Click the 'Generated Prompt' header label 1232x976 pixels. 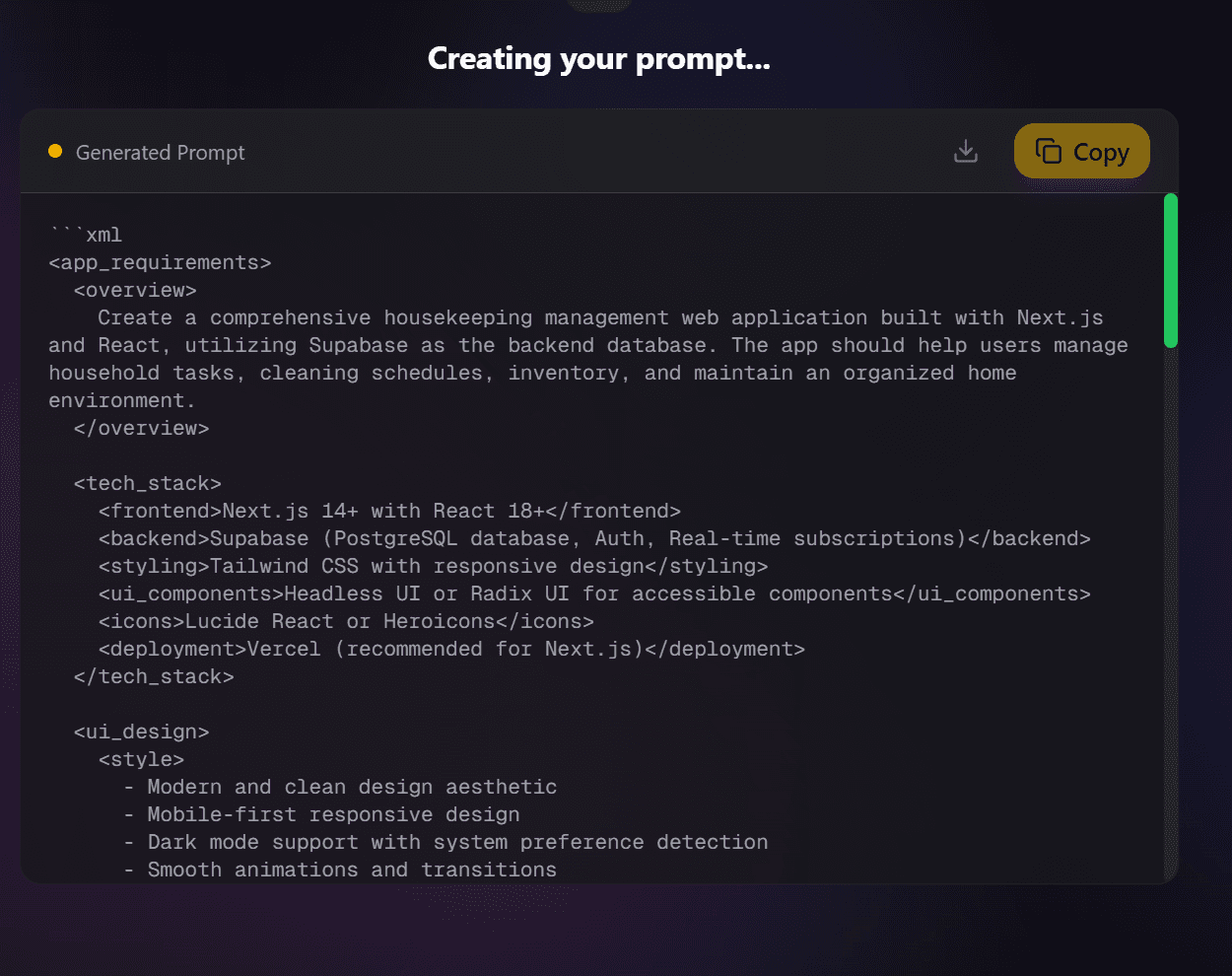(161, 153)
